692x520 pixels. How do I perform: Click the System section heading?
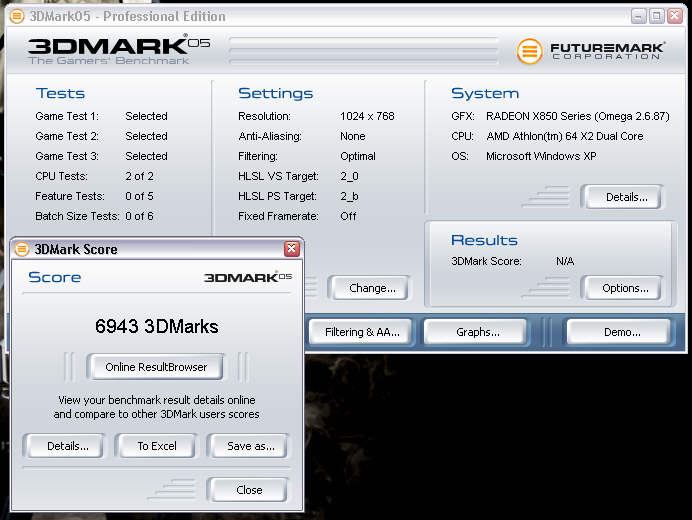[485, 93]
